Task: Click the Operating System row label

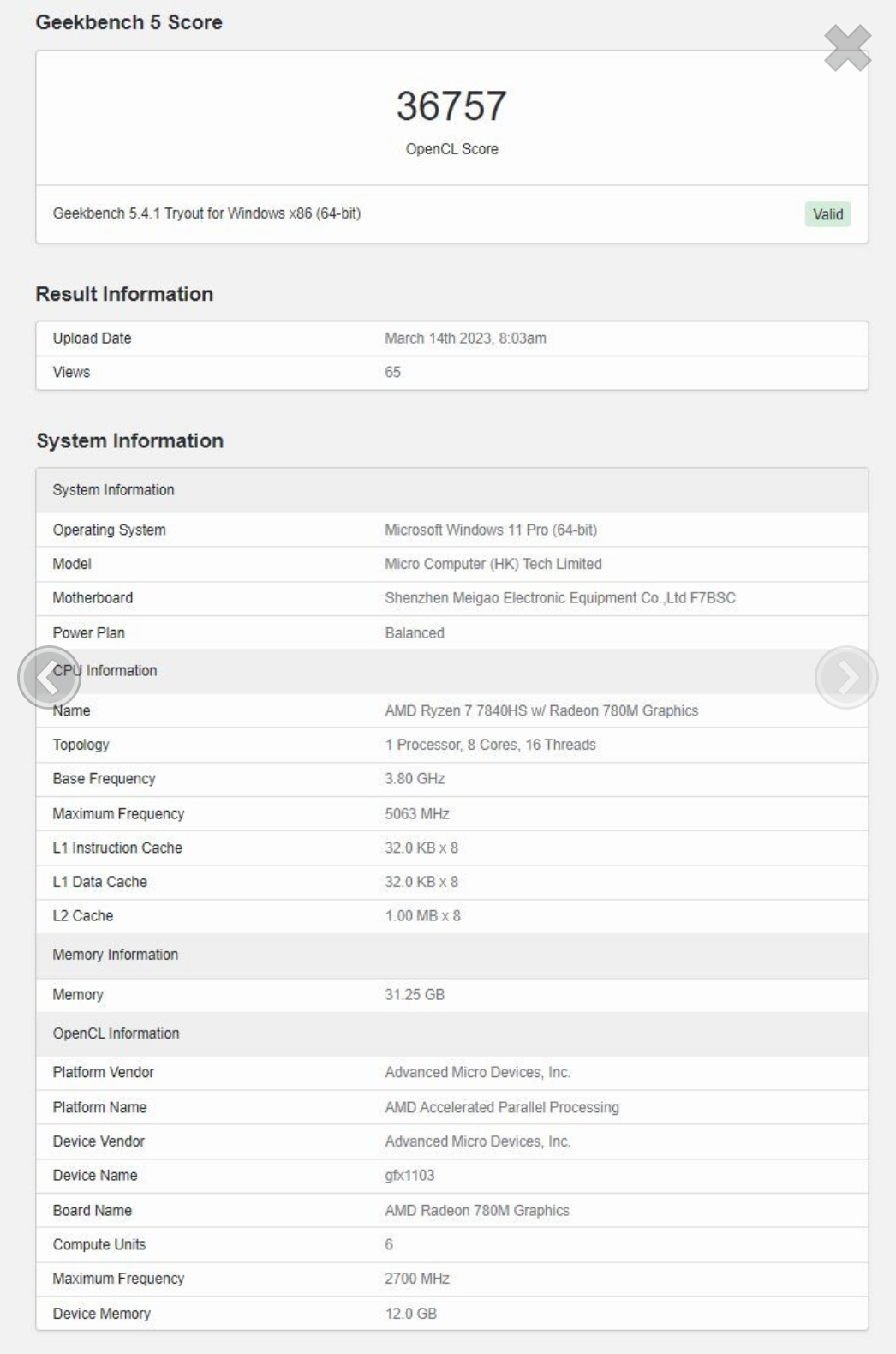Action: (109, 530)
